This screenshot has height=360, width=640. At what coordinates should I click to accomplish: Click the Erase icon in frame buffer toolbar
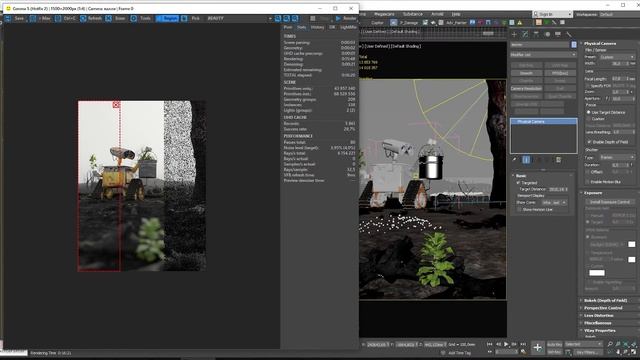point(109,18)
